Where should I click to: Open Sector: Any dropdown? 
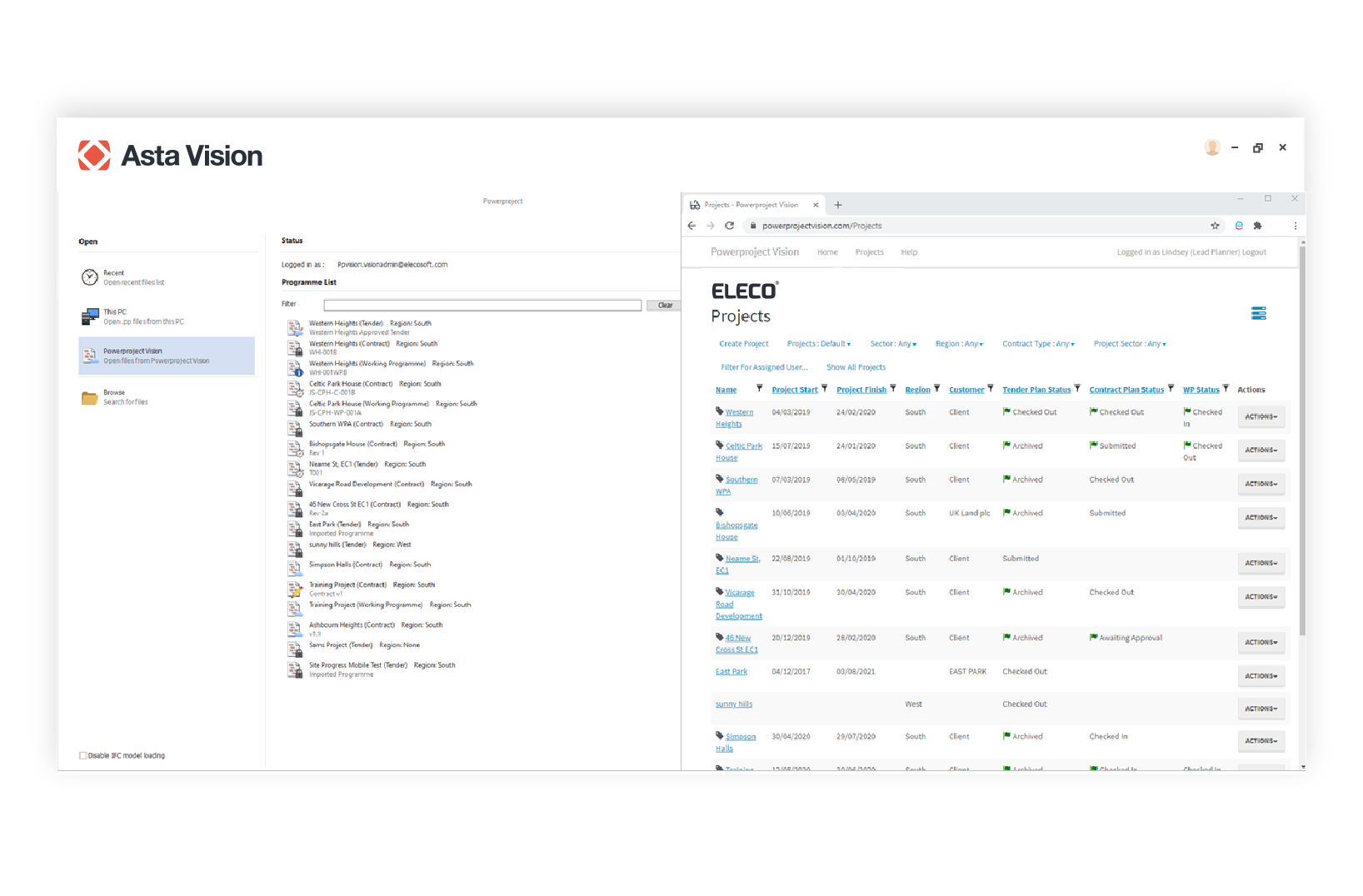[893, 344]
